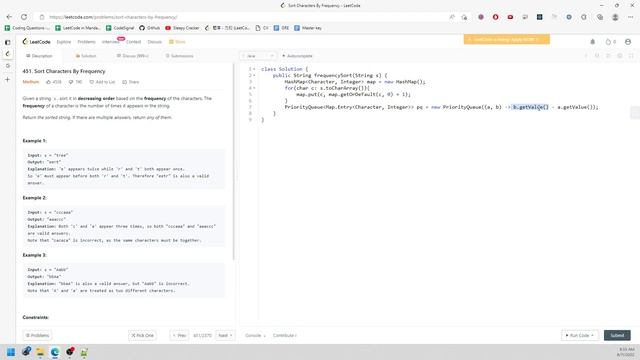This screenshot has width=640, height=360.
Task: Click the description panel vertical scrollbar
Action: click(x=234, y=161)
